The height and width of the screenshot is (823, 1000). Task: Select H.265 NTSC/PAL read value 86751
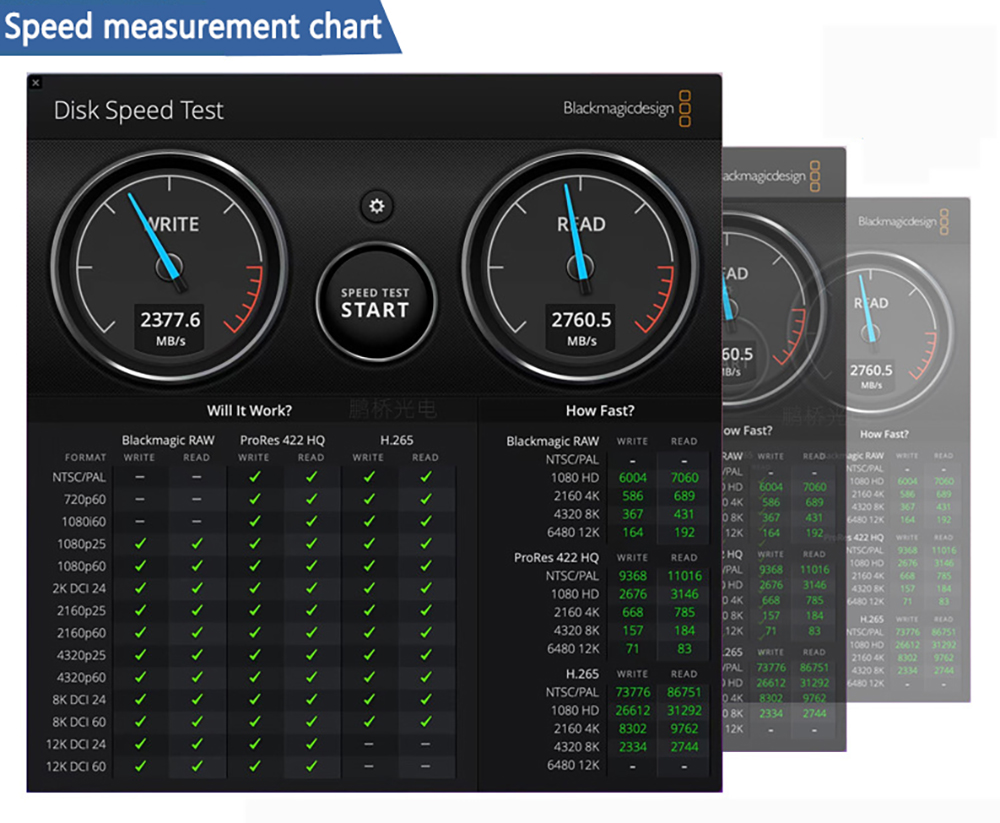[x=684, y=692]
